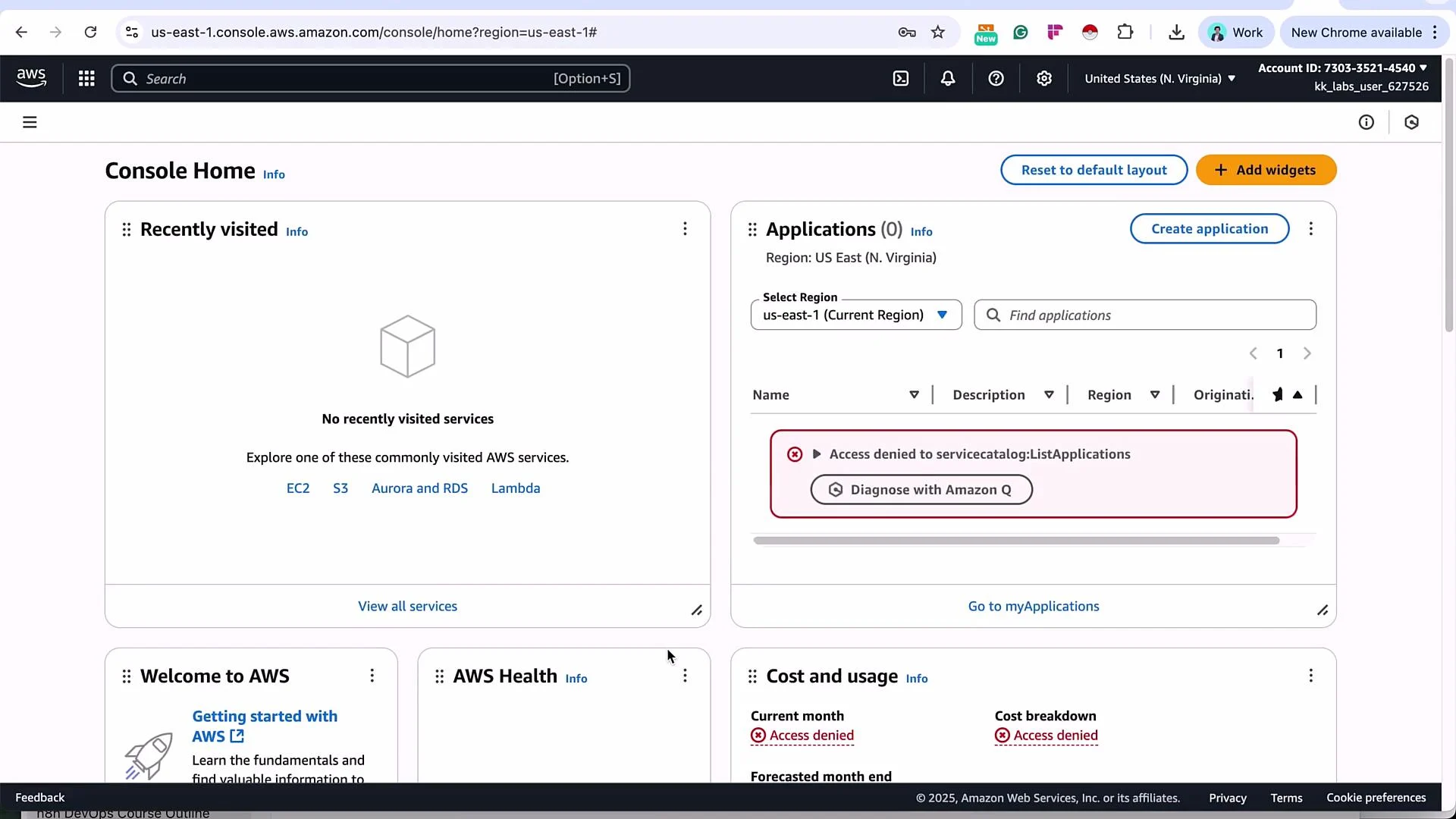This screenshot has height=819, width=1456.
Task: Click the password key icon in address bar
Action: pos(907,32)
